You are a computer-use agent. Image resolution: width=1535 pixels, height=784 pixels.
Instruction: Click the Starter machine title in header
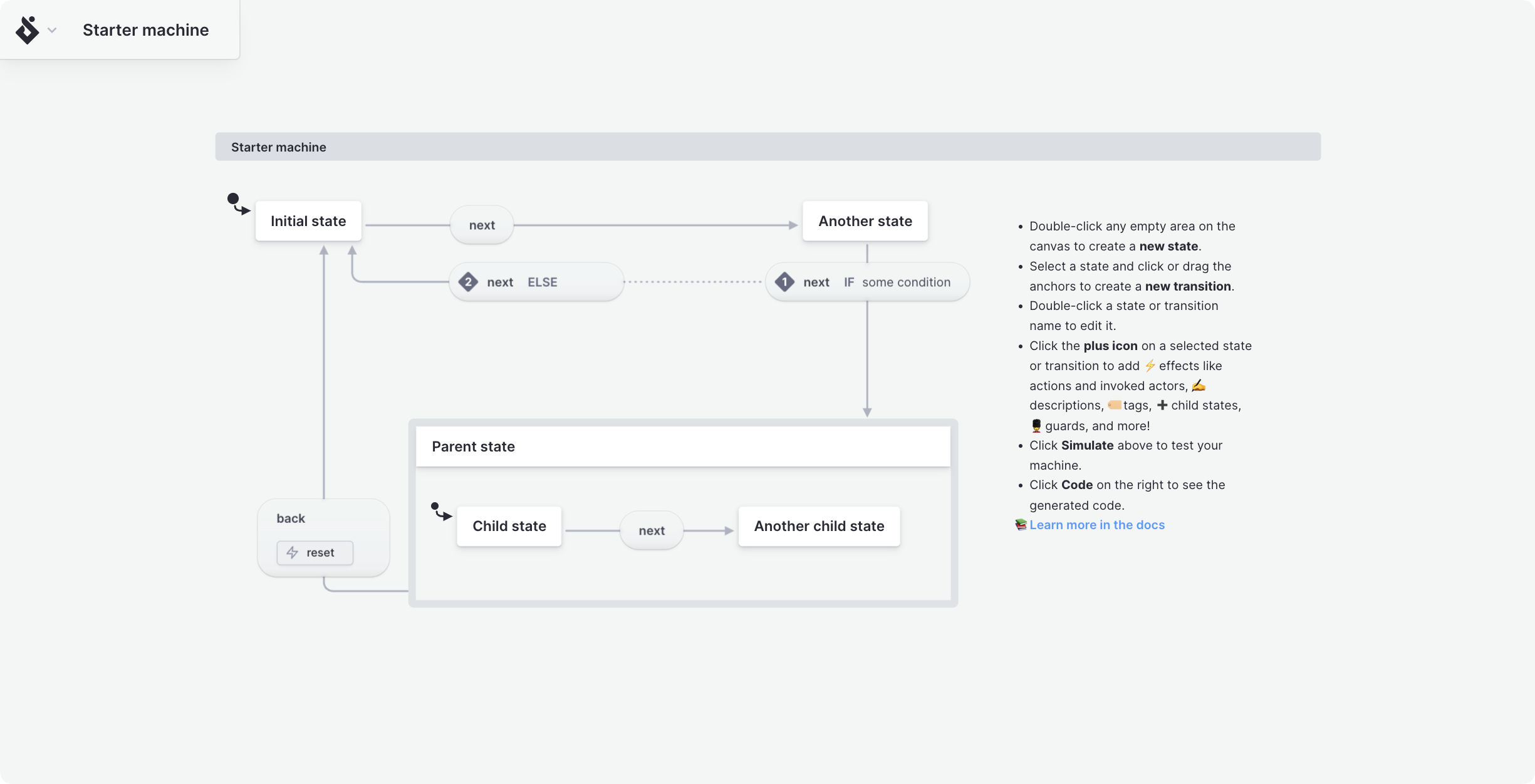145,30
